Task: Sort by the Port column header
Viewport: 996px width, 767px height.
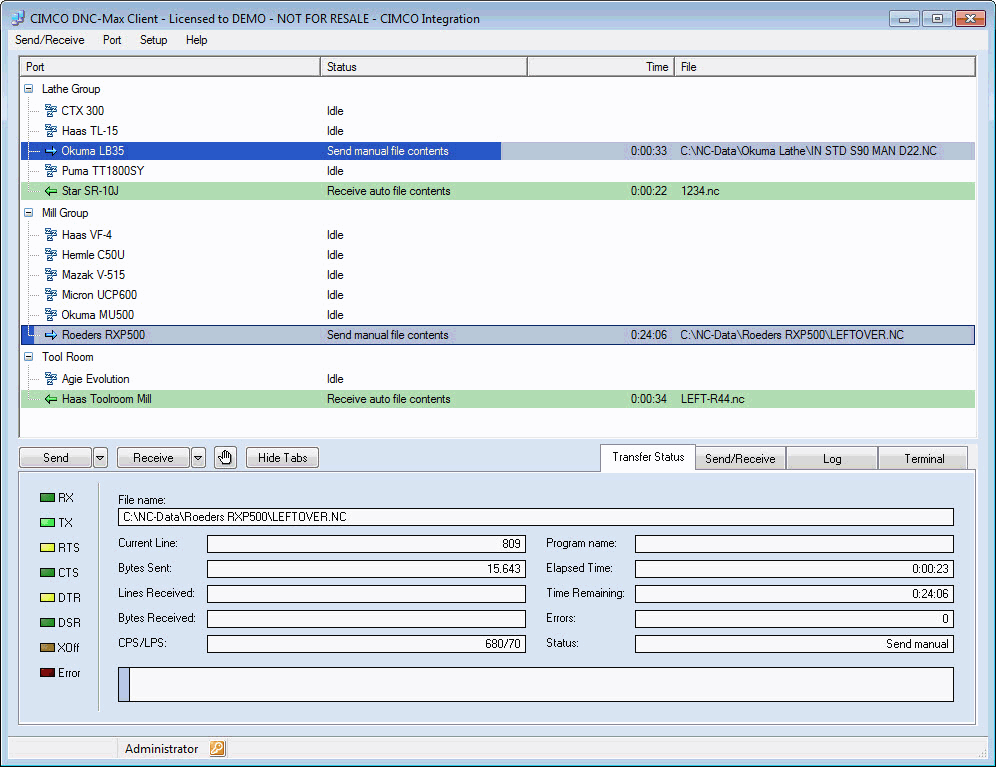Action: click(170, 67)
